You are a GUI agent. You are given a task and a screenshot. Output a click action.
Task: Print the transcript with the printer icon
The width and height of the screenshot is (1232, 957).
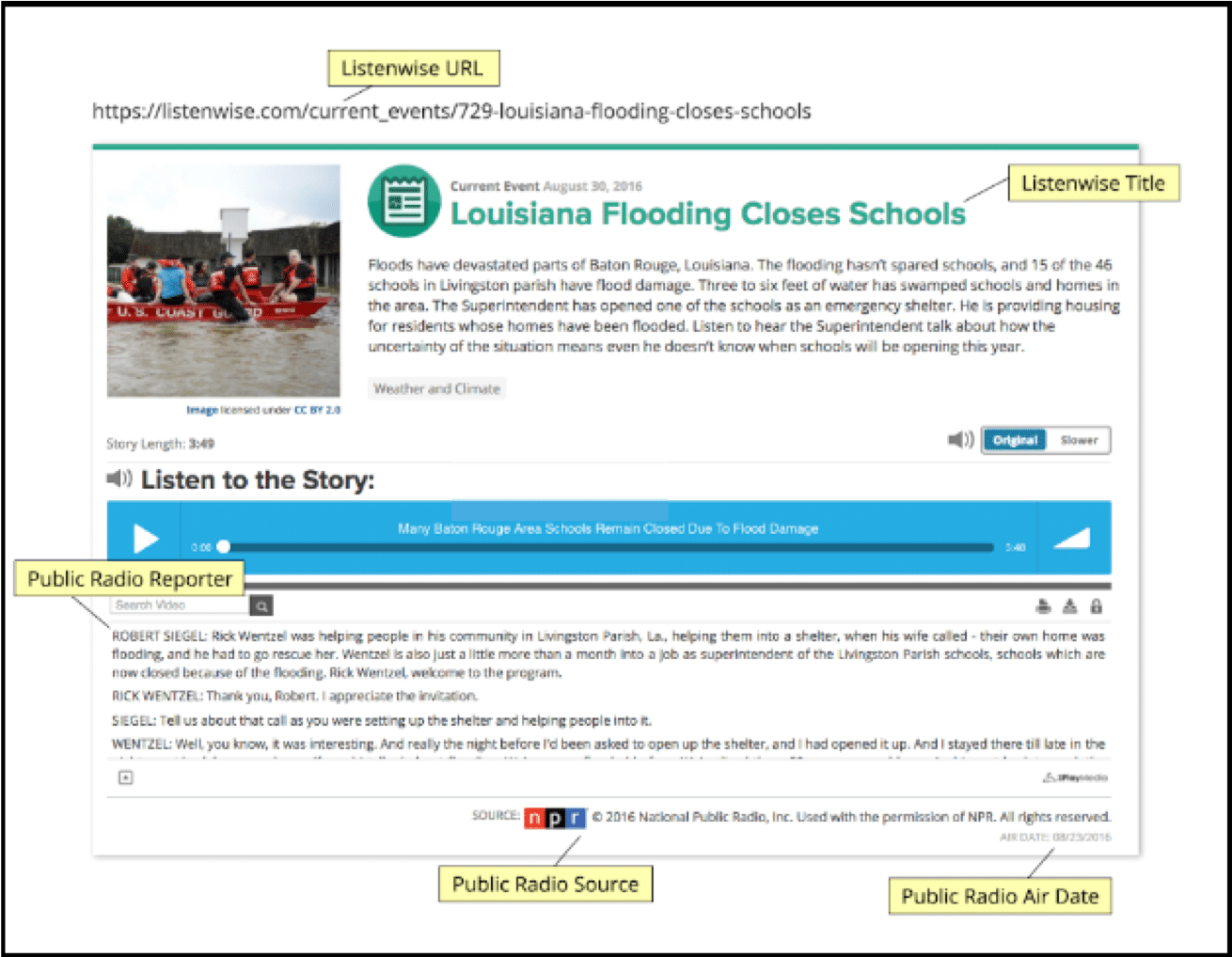pyautogui.click(x=1043, y=606)
